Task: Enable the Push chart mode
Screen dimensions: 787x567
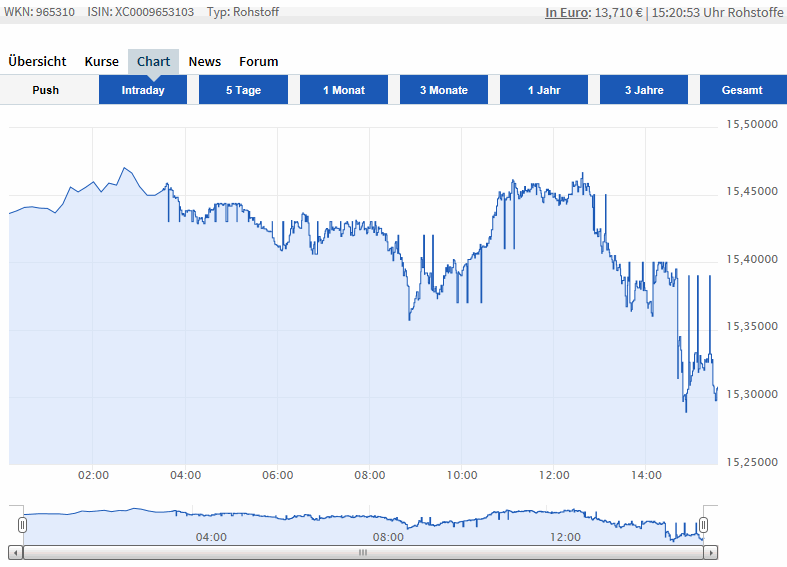Action: pyautogui.click(x=45, y=90)
